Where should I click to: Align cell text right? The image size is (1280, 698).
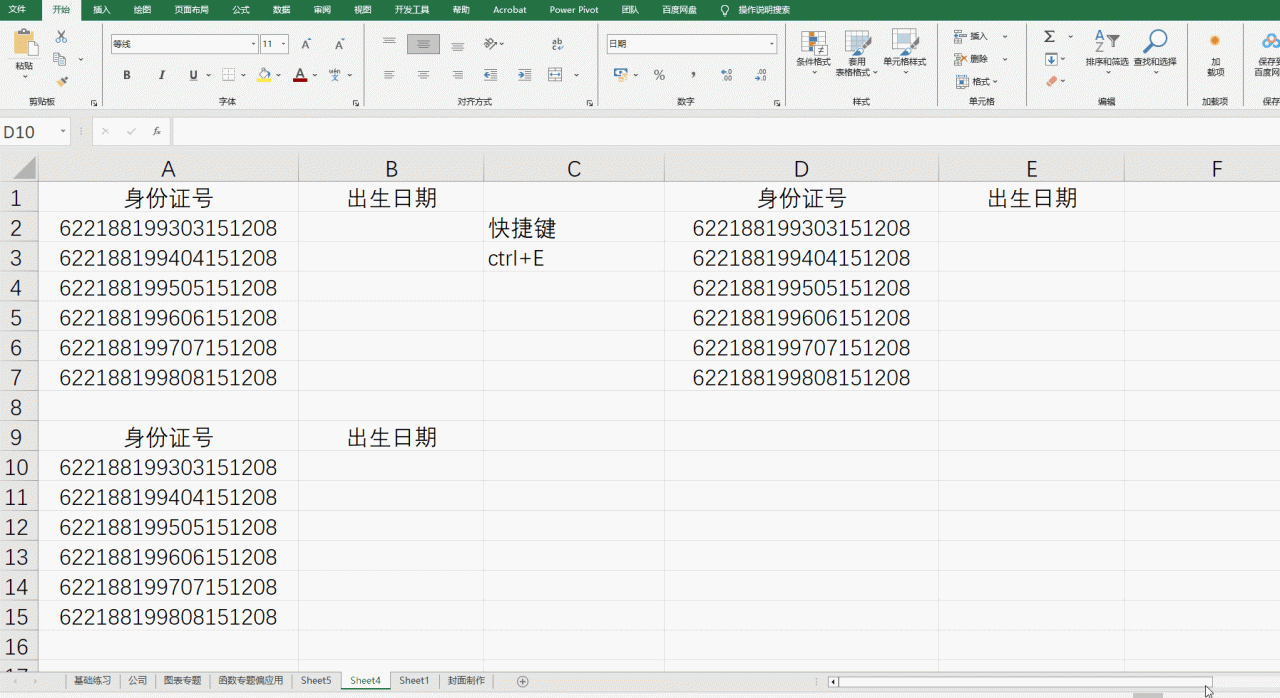point(457,75)
